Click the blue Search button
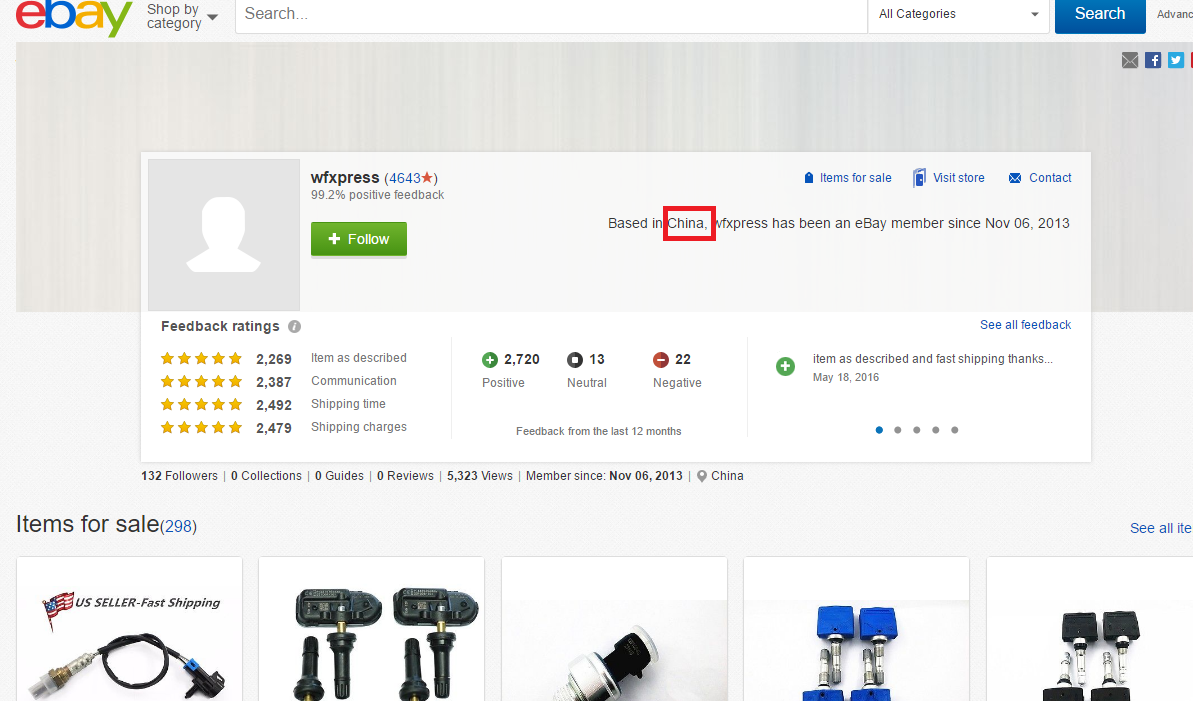The height and width of the screenshot is (701, 1193). pyautogui.click(x=1099, y=14)
